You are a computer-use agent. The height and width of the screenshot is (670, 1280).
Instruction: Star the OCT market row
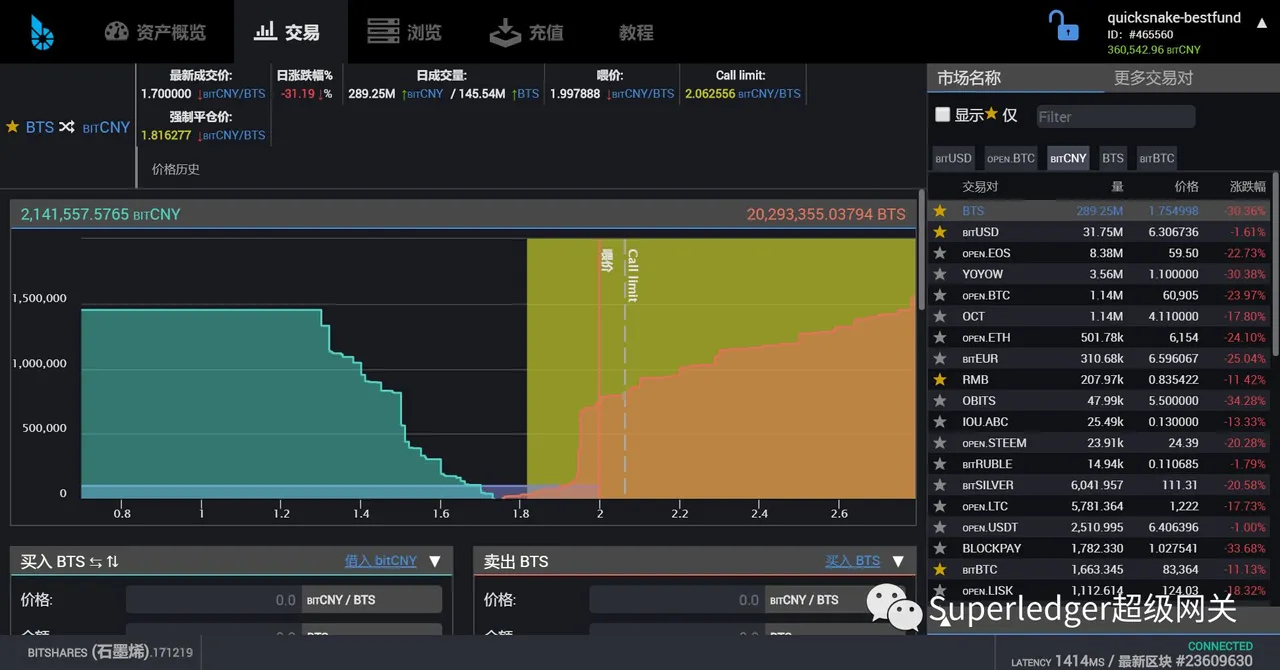tap(940, 316)
